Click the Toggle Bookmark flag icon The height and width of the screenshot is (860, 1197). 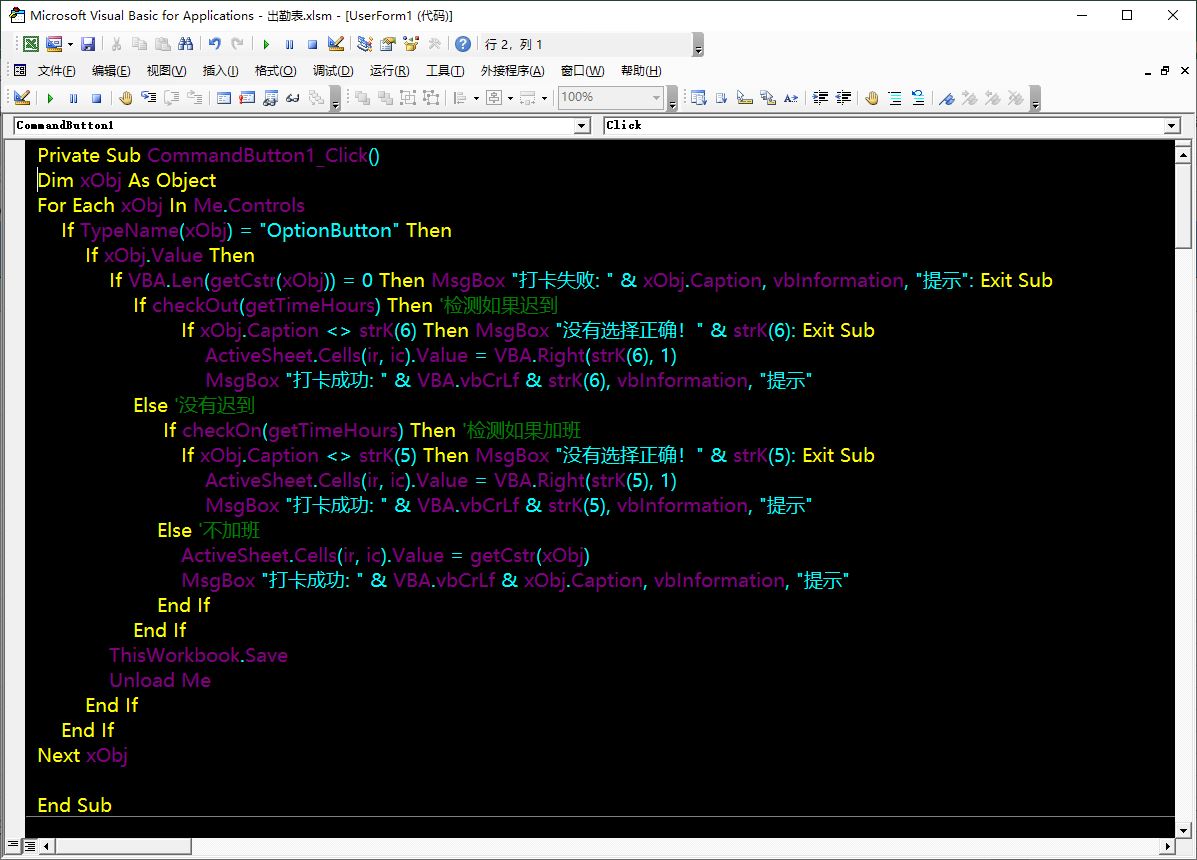point(946,98)
